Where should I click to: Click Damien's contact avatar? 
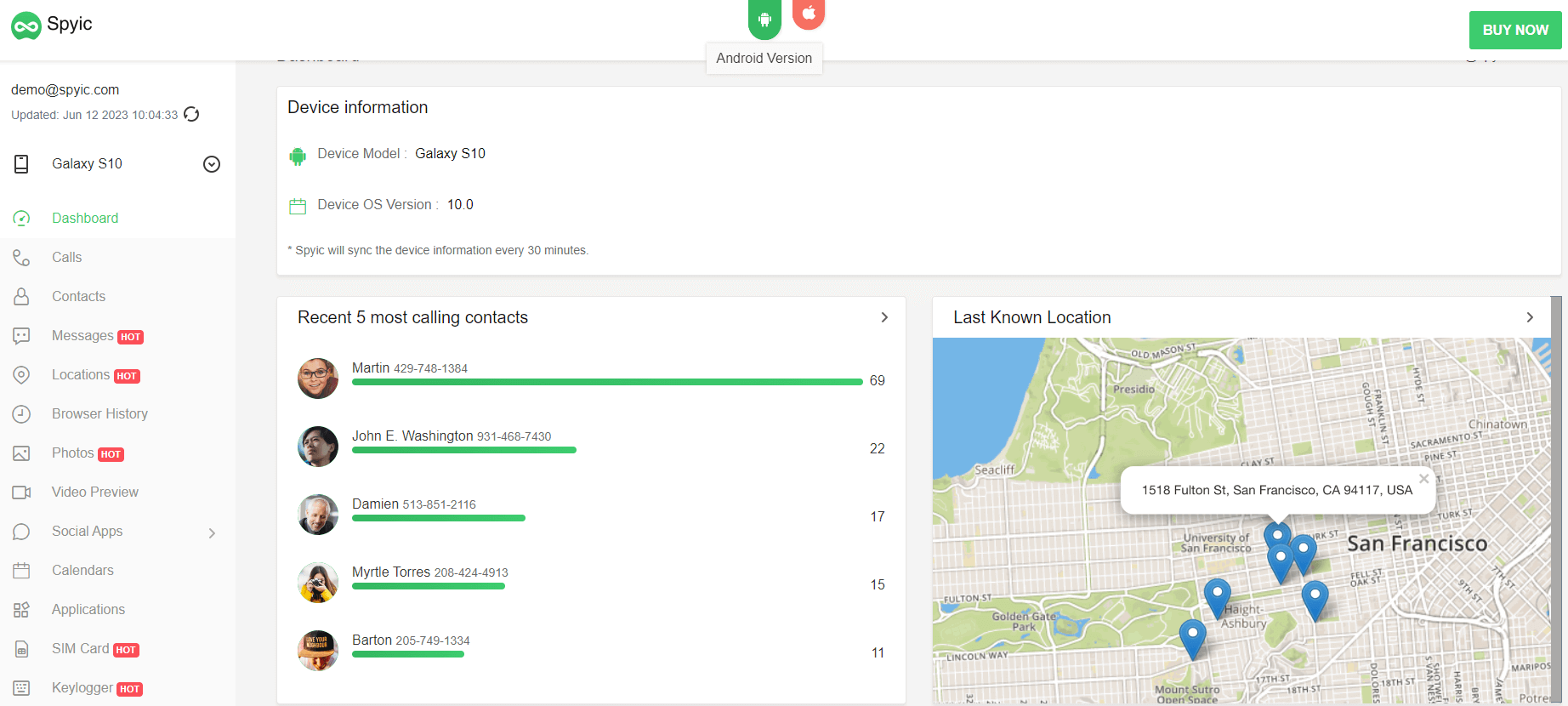318,515
